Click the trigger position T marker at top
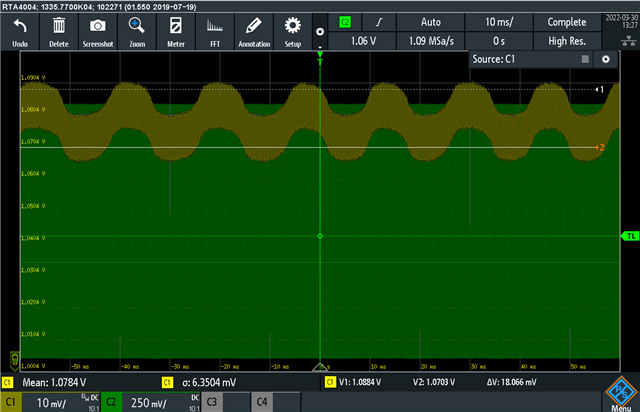The image size is (640, 412). (320, 58)
